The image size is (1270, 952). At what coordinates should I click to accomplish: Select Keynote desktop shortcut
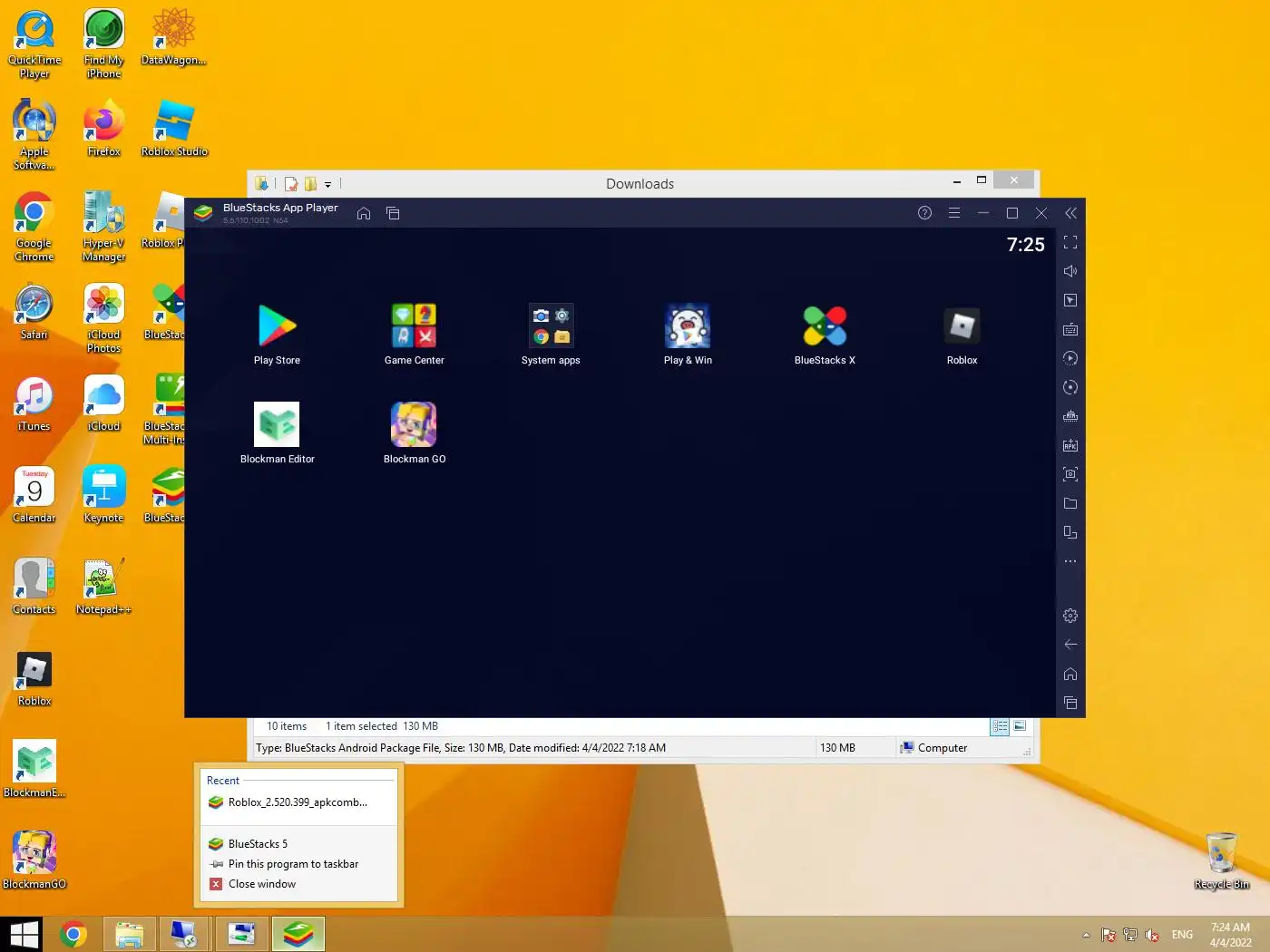coord(103,496)
